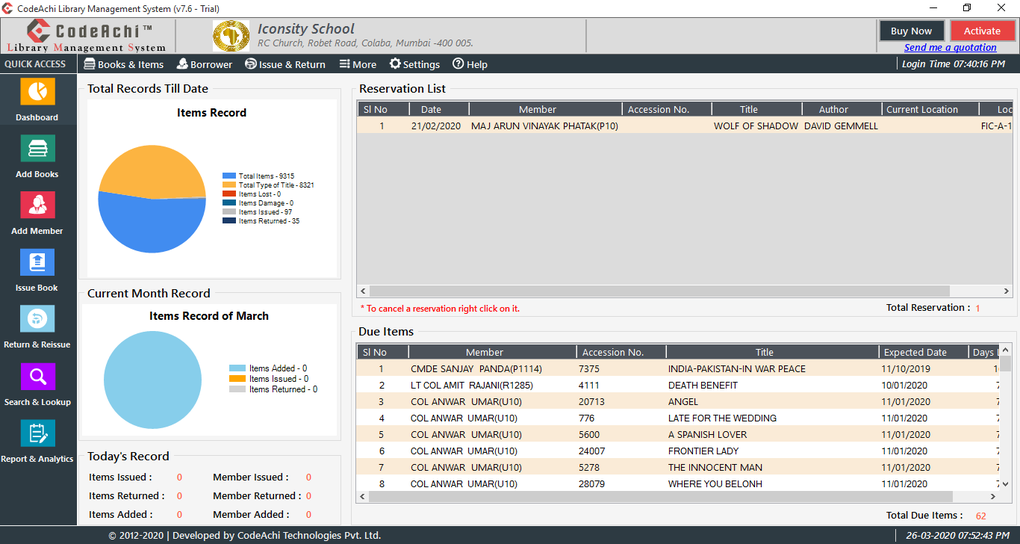1020x544 pixels.
Task: Open the Books & Items menu
Action: pos(124,64)
